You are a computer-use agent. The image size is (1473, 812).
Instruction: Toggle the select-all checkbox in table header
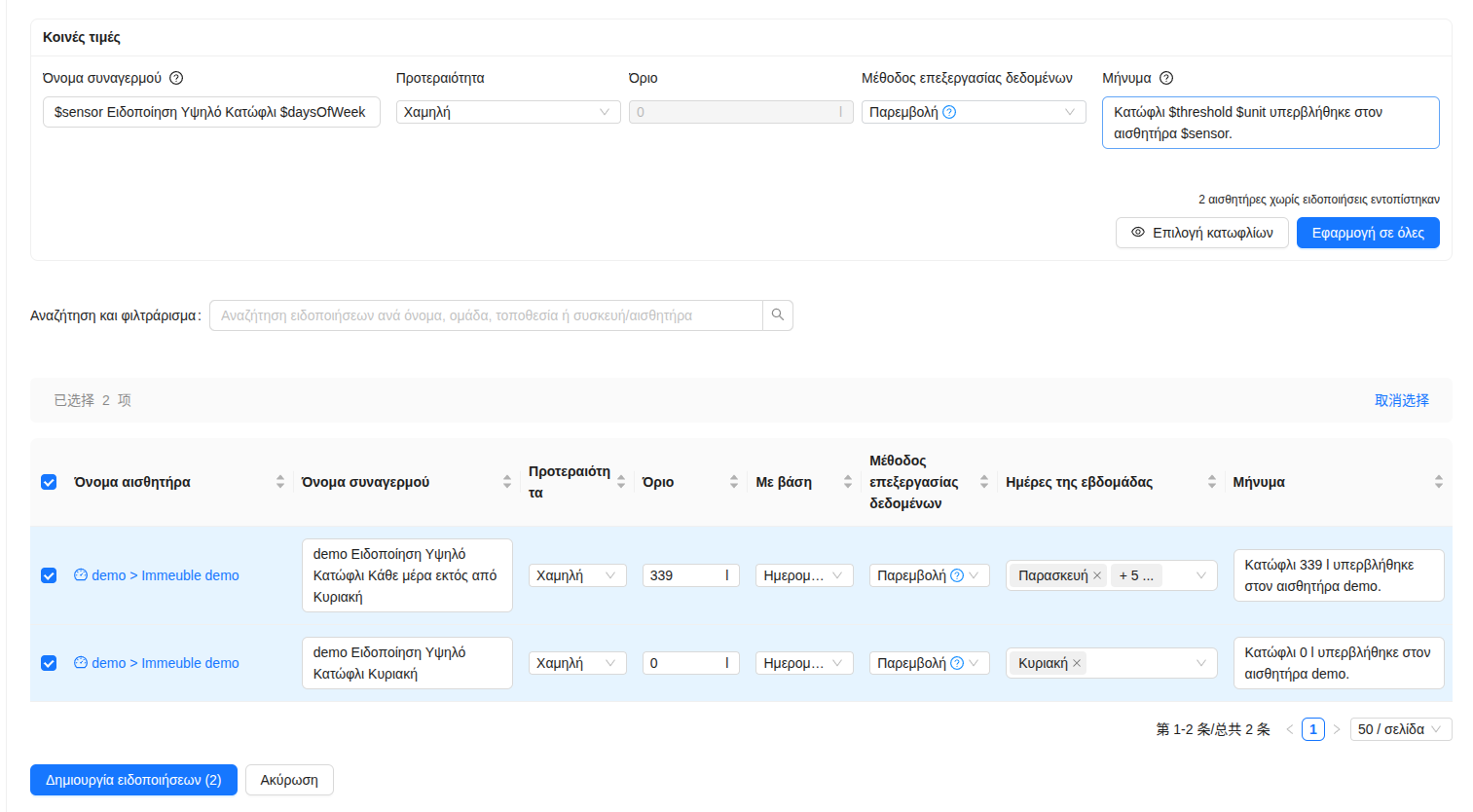coord(49,482)
